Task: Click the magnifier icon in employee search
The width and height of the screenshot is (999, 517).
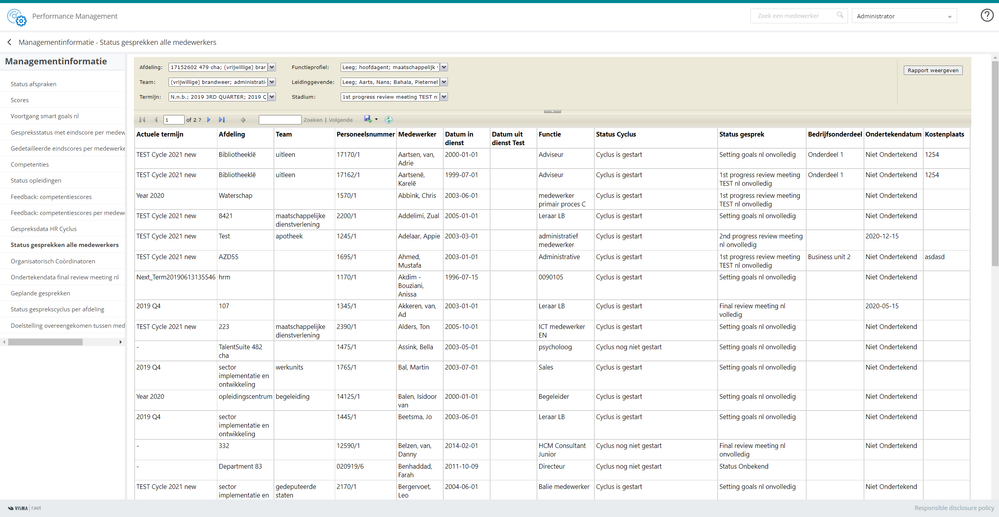Action: click(840, 16)
